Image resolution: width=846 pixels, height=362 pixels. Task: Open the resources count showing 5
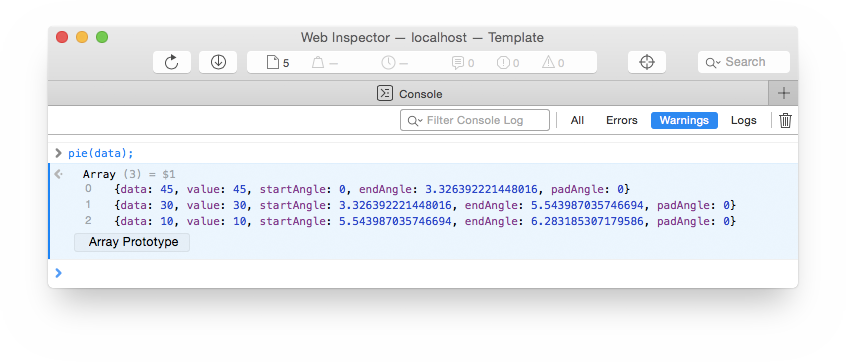point(278,63)
